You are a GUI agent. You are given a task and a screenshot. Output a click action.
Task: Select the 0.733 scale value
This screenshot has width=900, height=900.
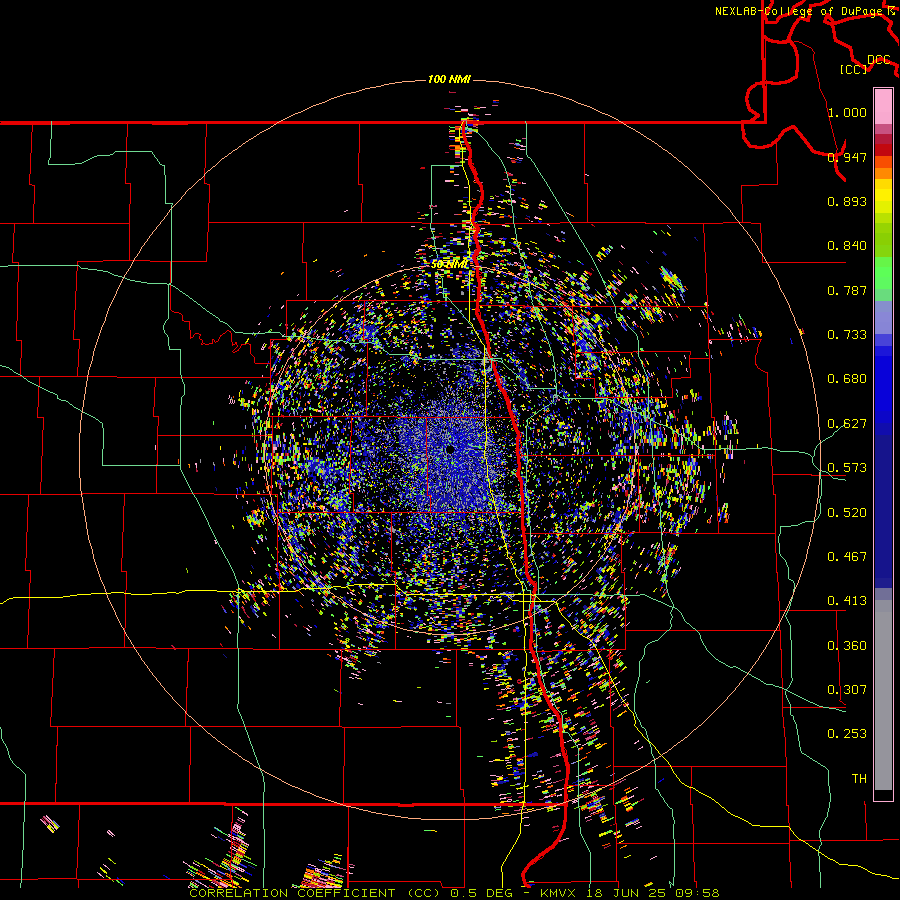847,335
